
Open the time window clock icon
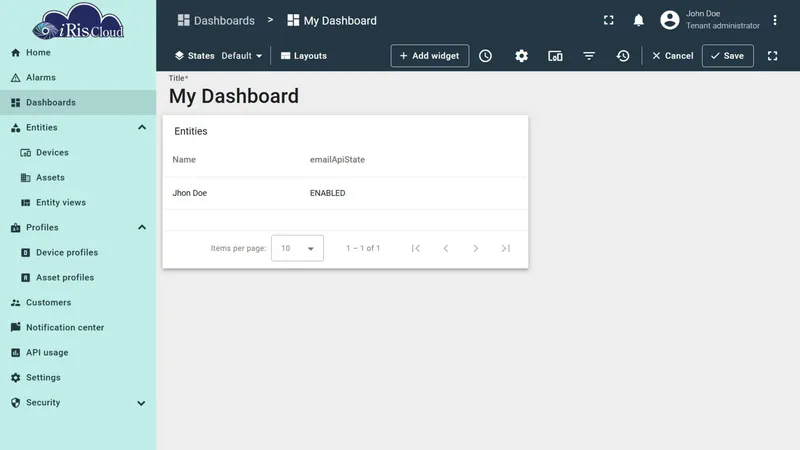pos(485,56)
